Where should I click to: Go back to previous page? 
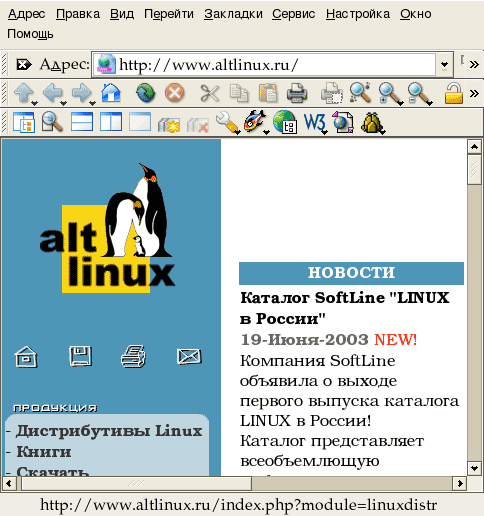point(53,93)
